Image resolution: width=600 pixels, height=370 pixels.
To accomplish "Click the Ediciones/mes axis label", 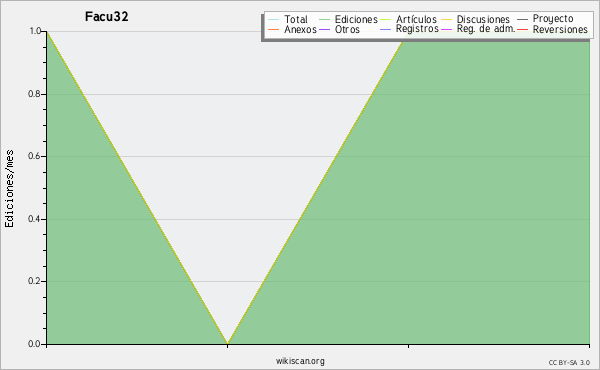I will 9,189.
